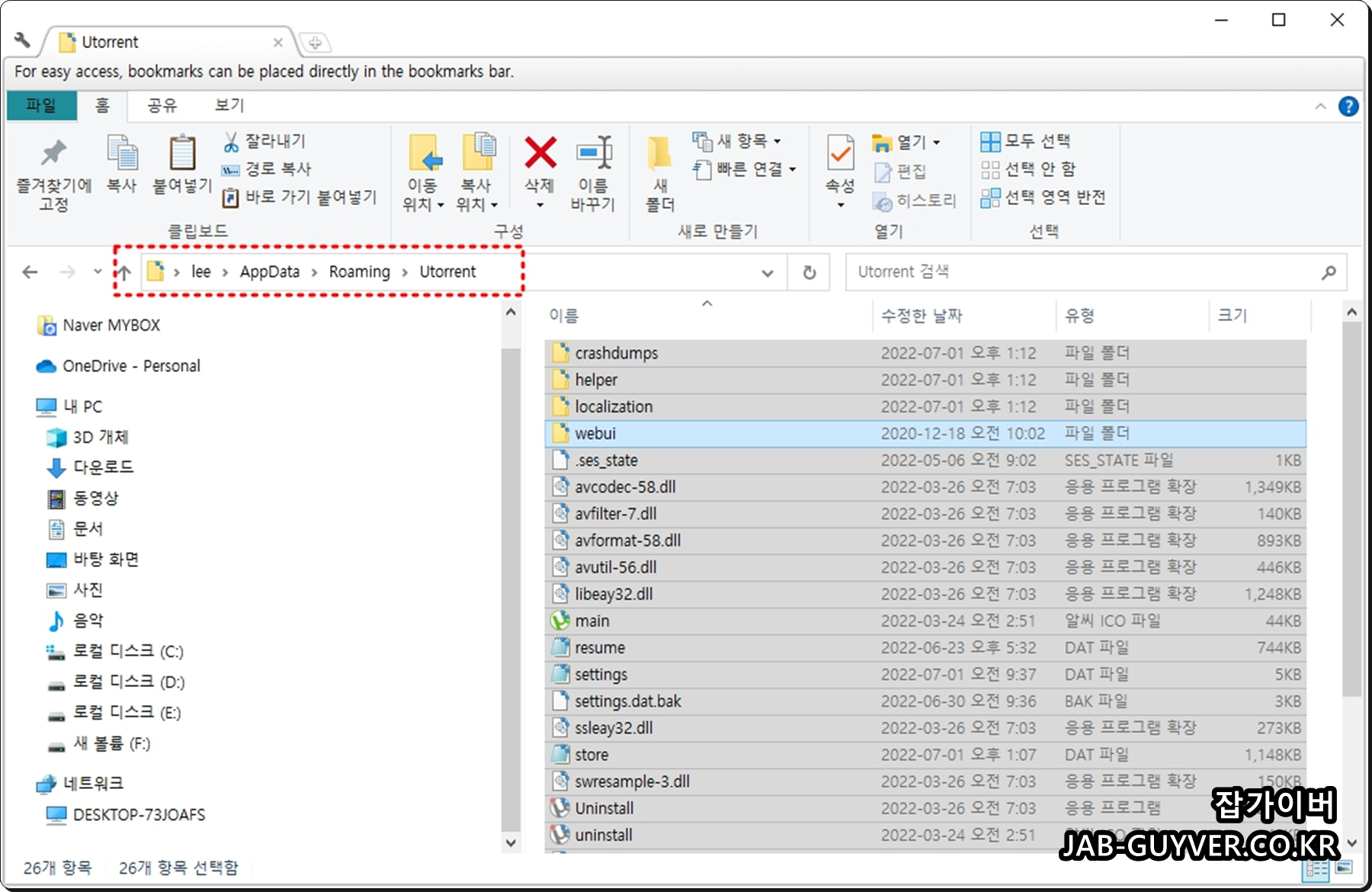Click the Properties (속성) checkmark icon
The image size is (1372, 892).
click(x=840, y=152)
